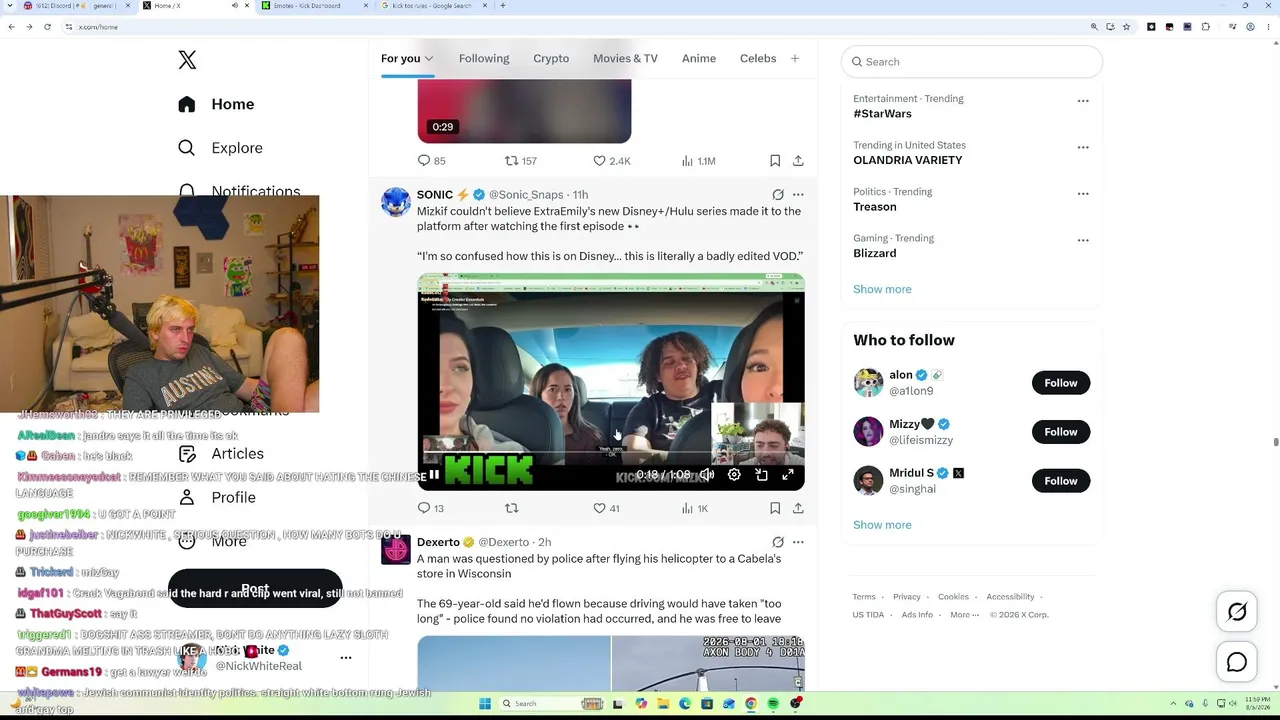Screen dimensions: 1280x720
Task: Make the SONIC video fullscreen
Action: [x=788, y=475]
